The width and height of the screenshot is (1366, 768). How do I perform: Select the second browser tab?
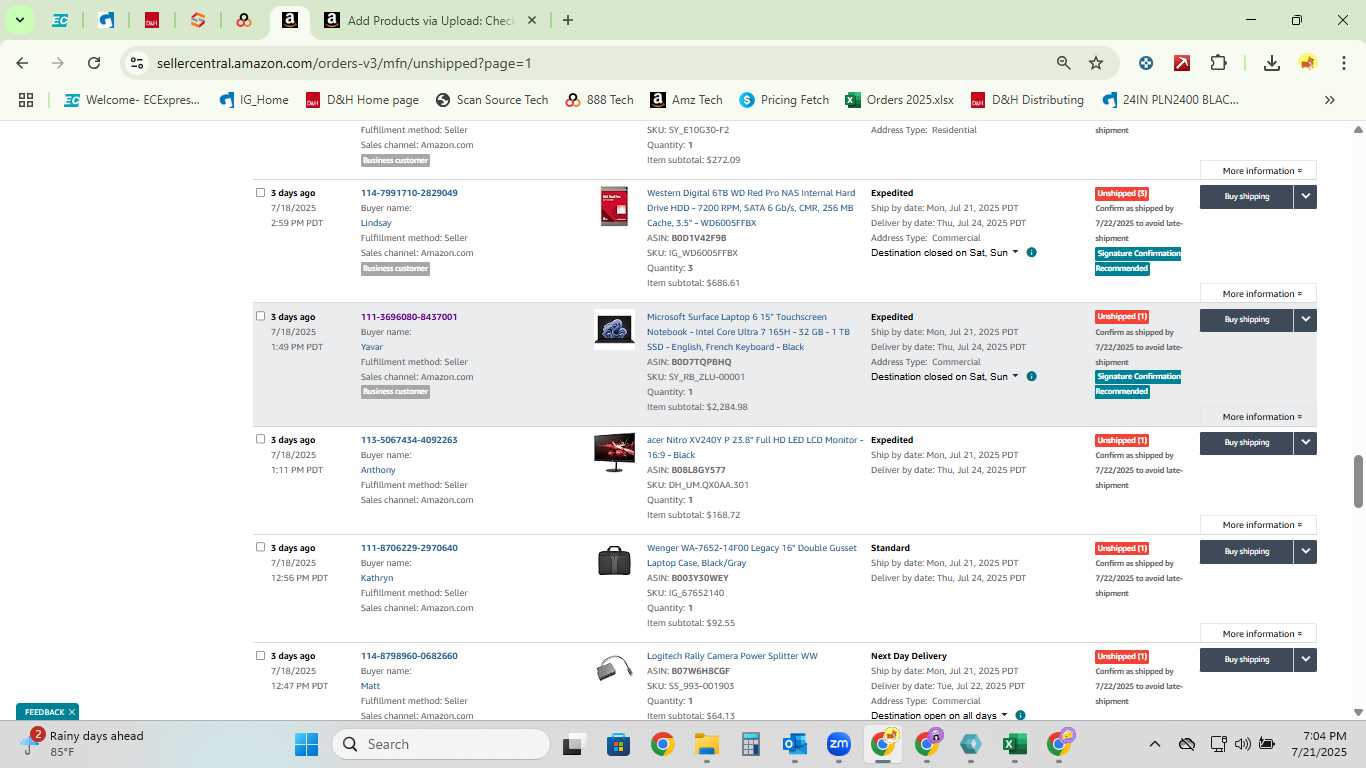pos(106,20)
